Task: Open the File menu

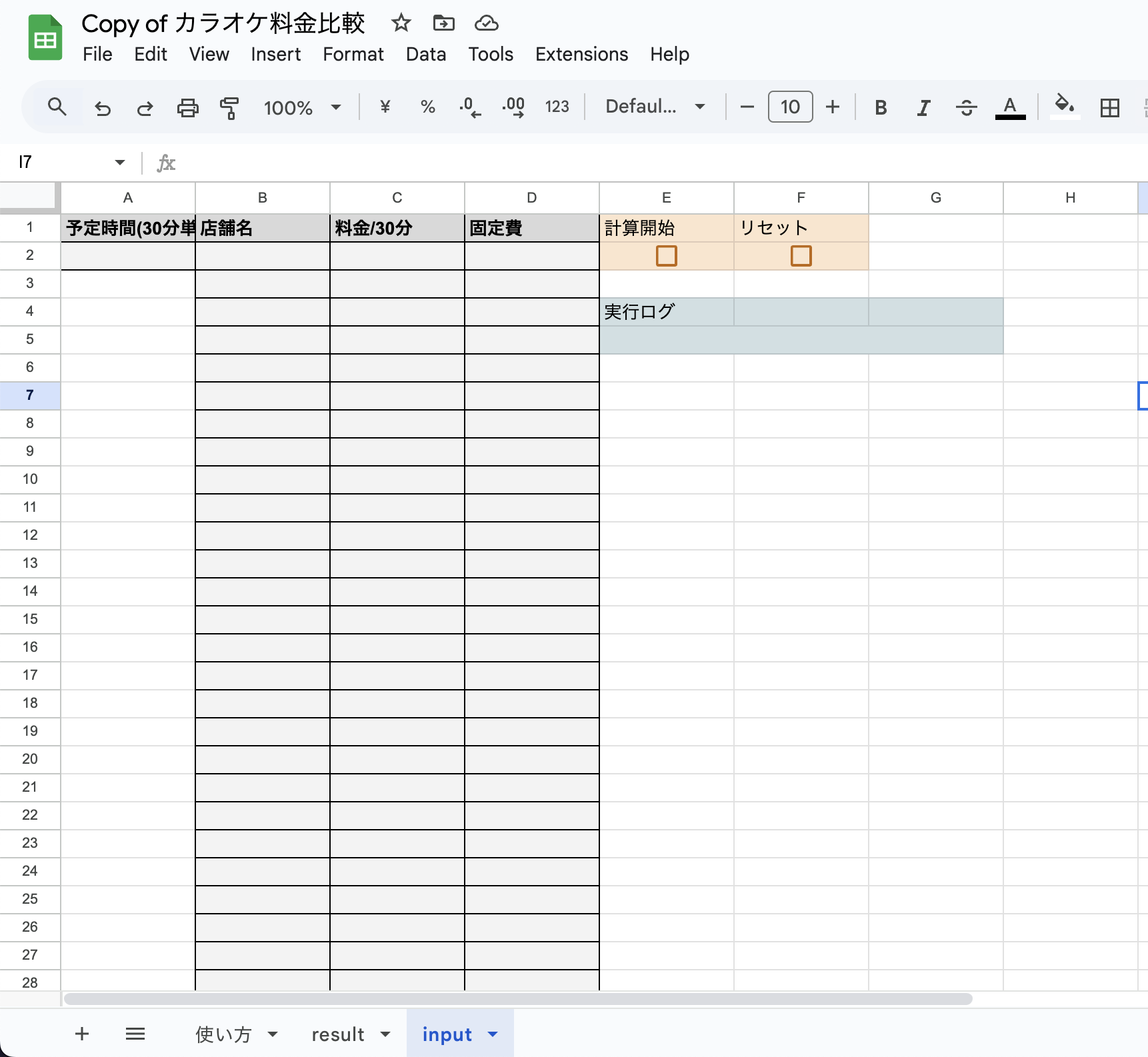Action: 97,54
